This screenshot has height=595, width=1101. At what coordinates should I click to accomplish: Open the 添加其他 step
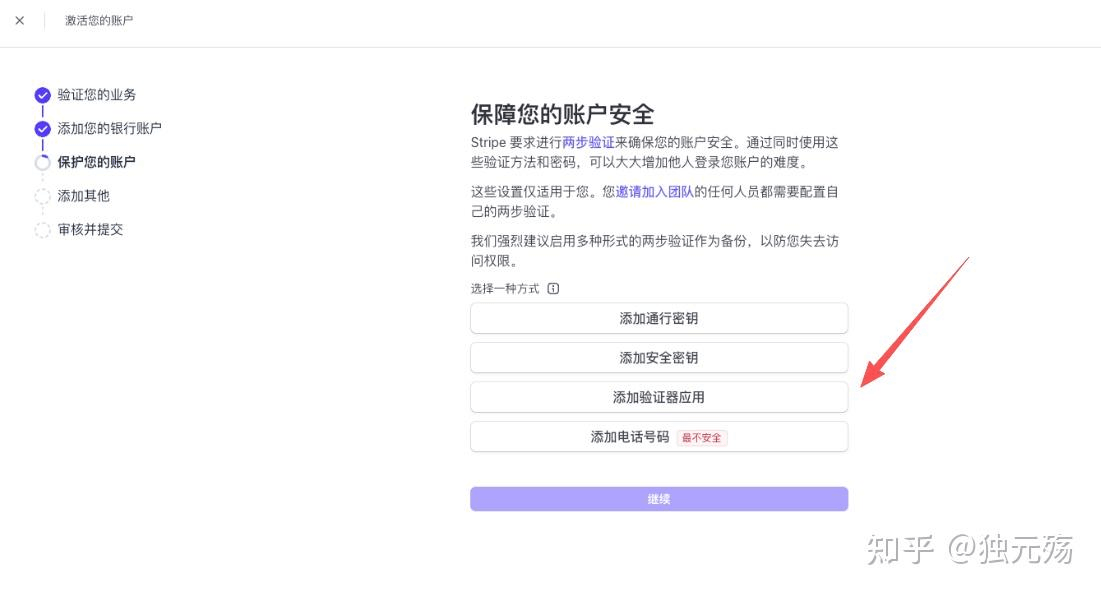[84, 196]
